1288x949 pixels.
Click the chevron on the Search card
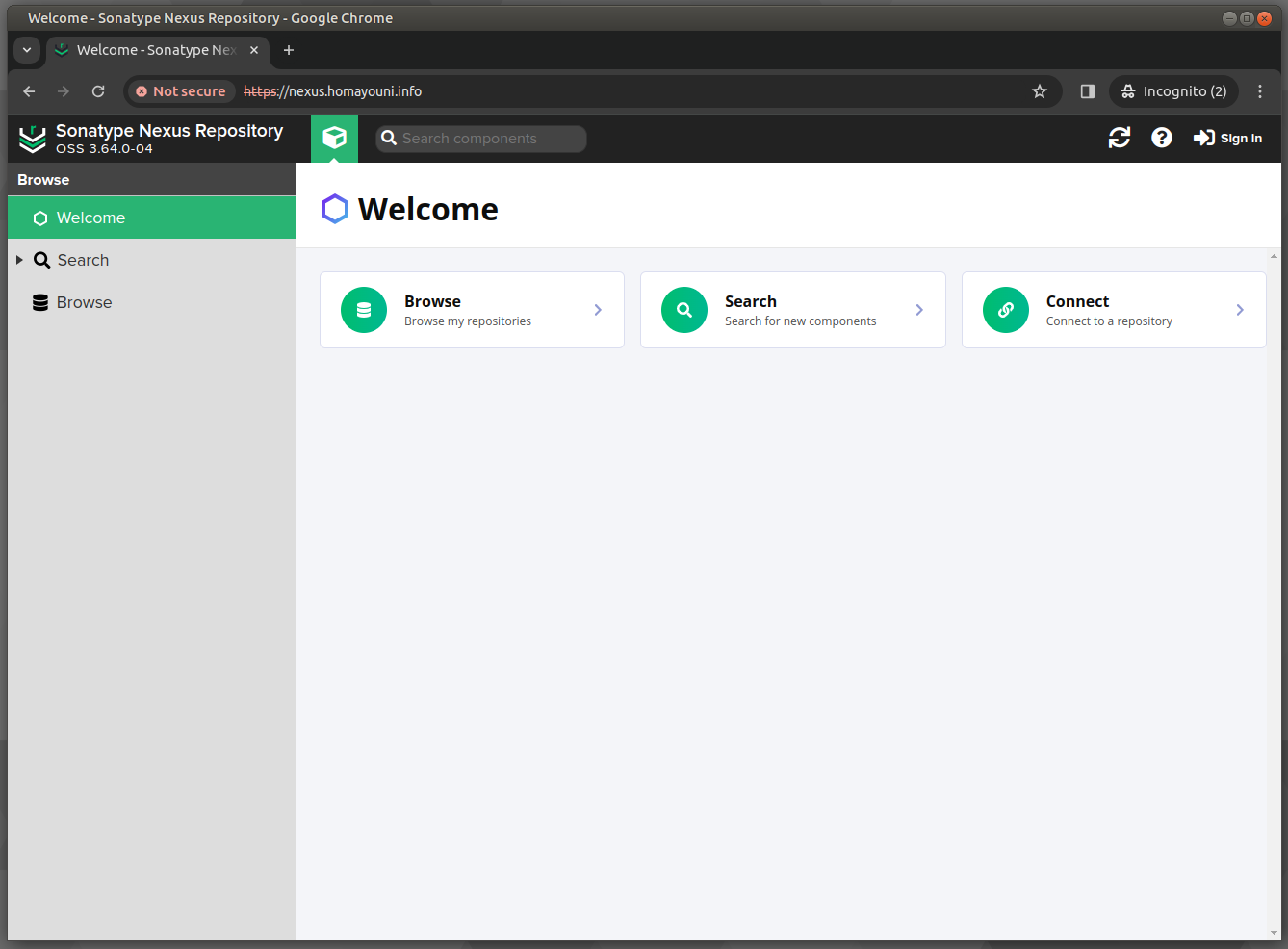click(919, 310)
